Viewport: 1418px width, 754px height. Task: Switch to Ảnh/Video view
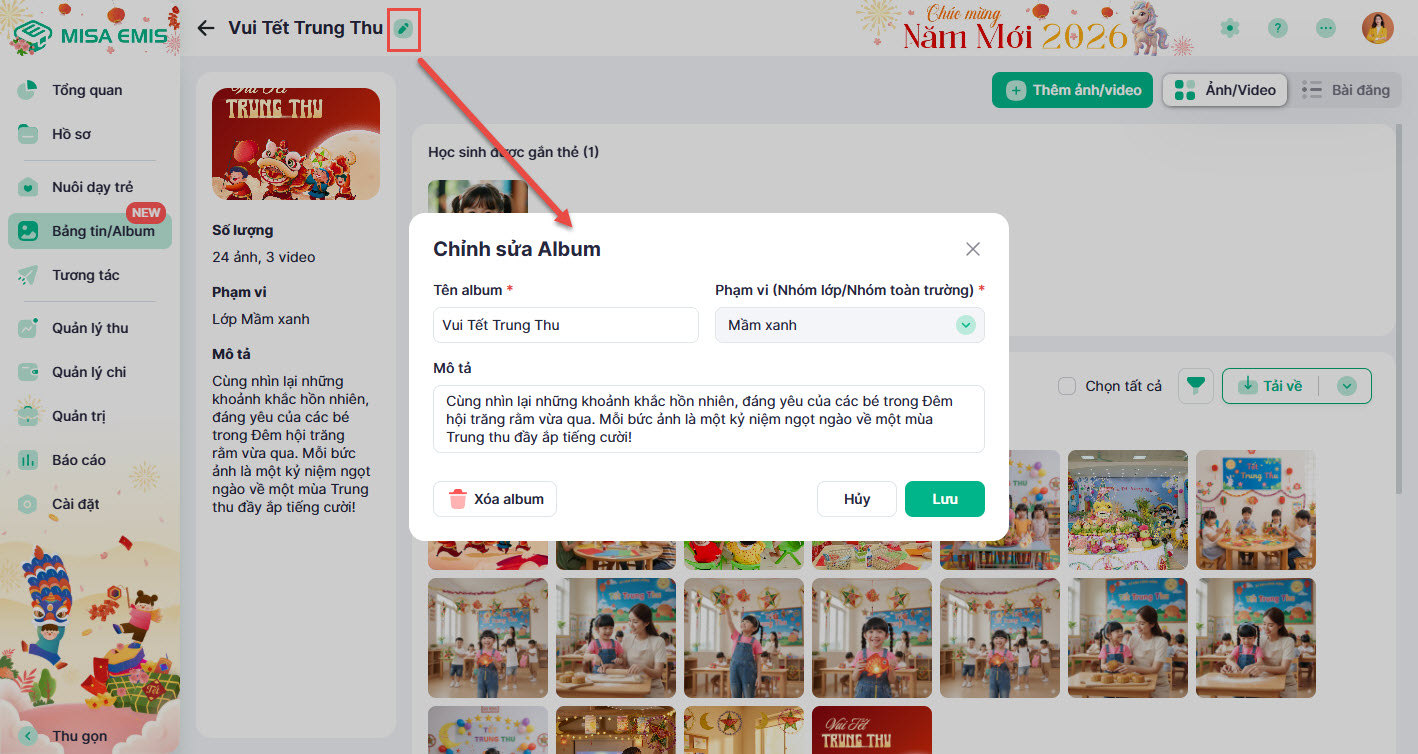(1226, 90)
